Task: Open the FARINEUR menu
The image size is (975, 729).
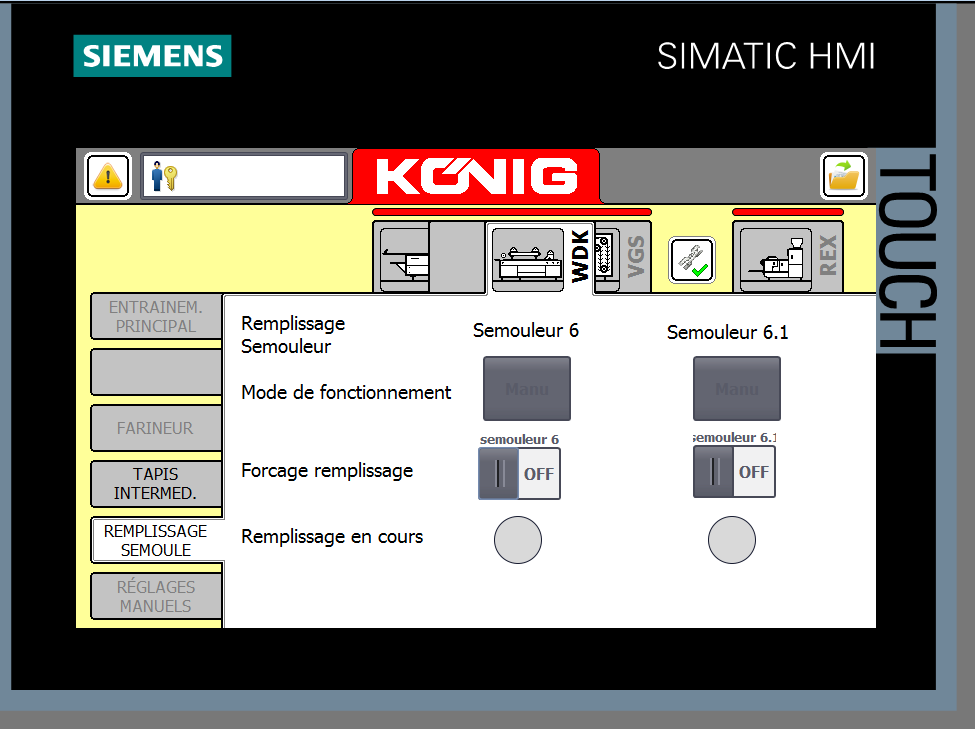Action: tap(156, 428)
